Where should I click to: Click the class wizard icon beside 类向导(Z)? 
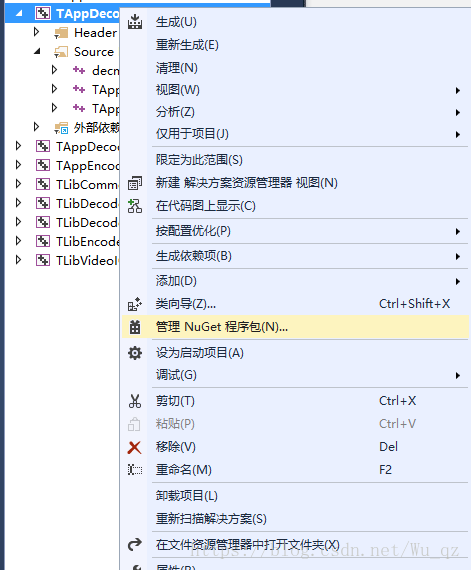coord(135,304)
